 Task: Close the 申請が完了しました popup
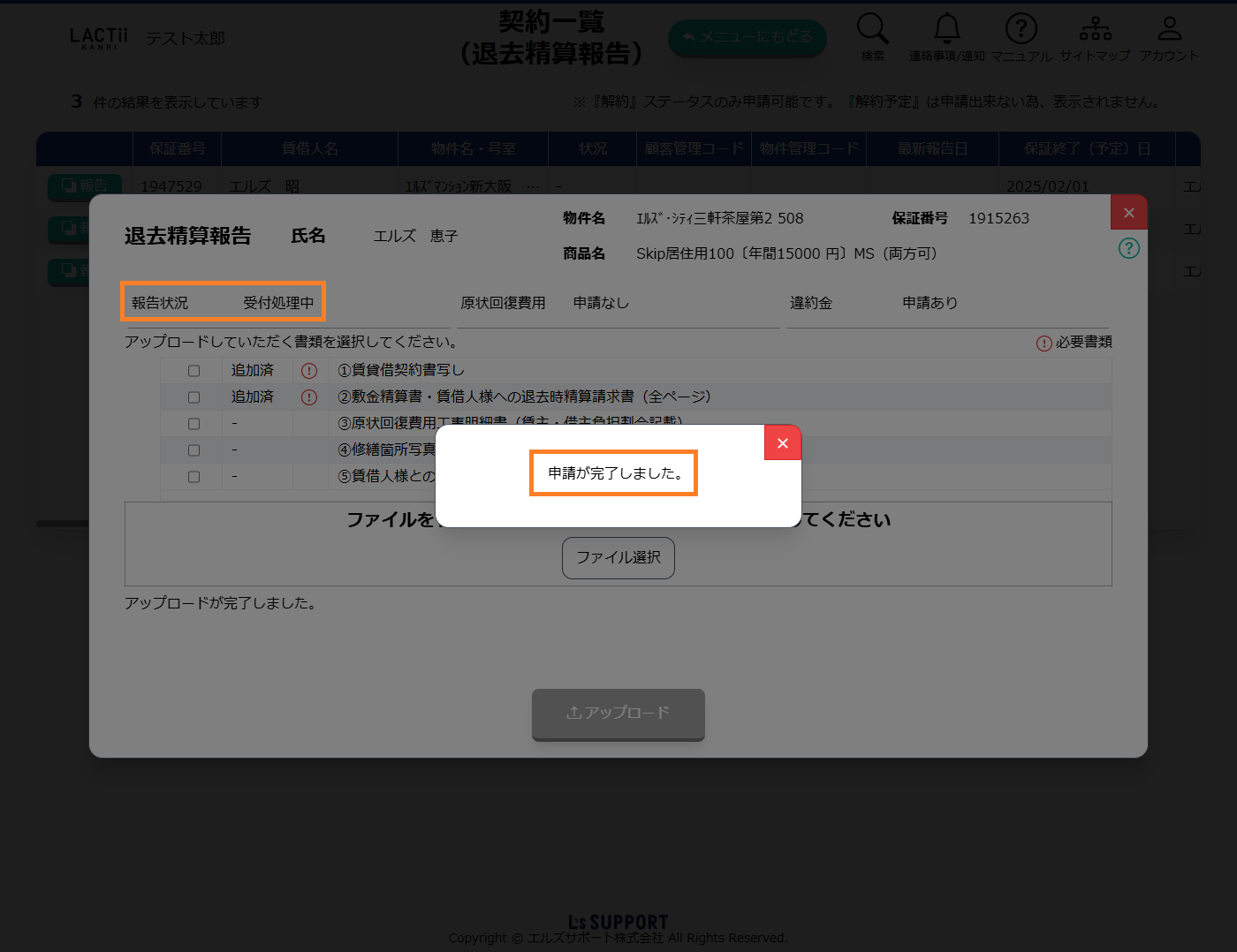782,443
